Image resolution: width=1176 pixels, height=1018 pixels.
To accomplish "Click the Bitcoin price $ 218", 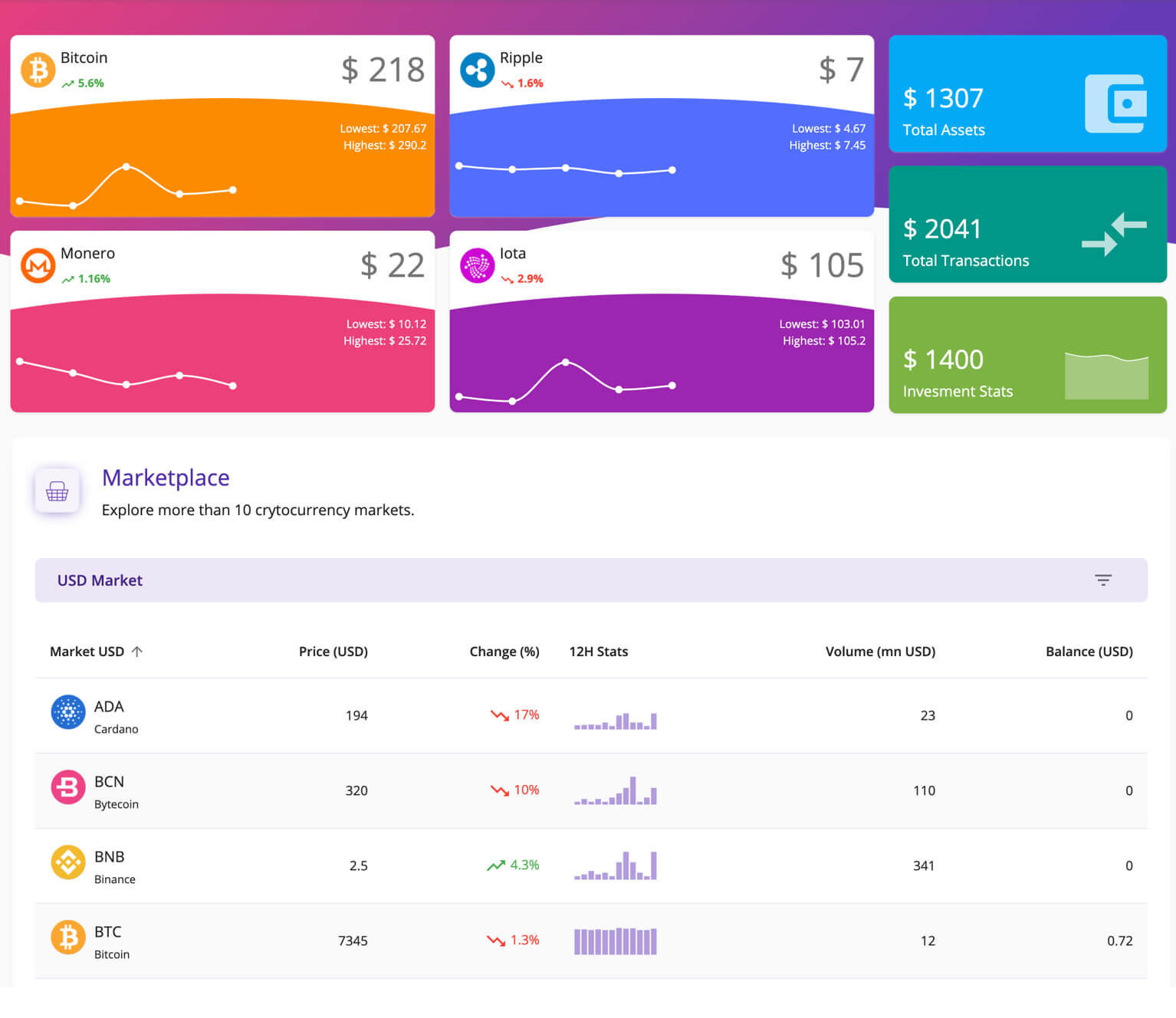I will 383,70.
